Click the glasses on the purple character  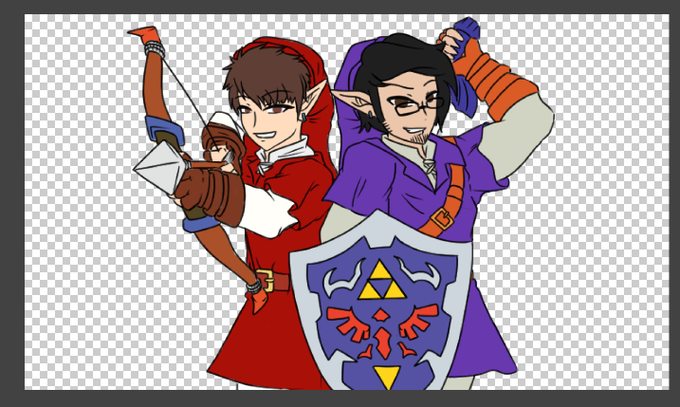click(x=417, y=106)
